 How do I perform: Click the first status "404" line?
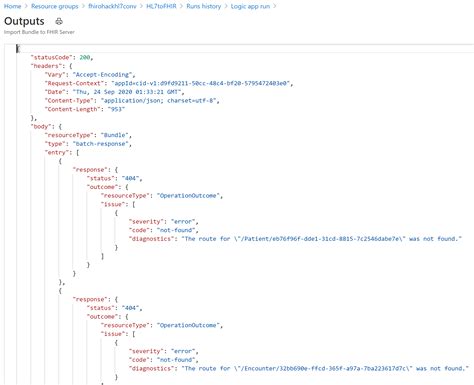tap(114, 179)
